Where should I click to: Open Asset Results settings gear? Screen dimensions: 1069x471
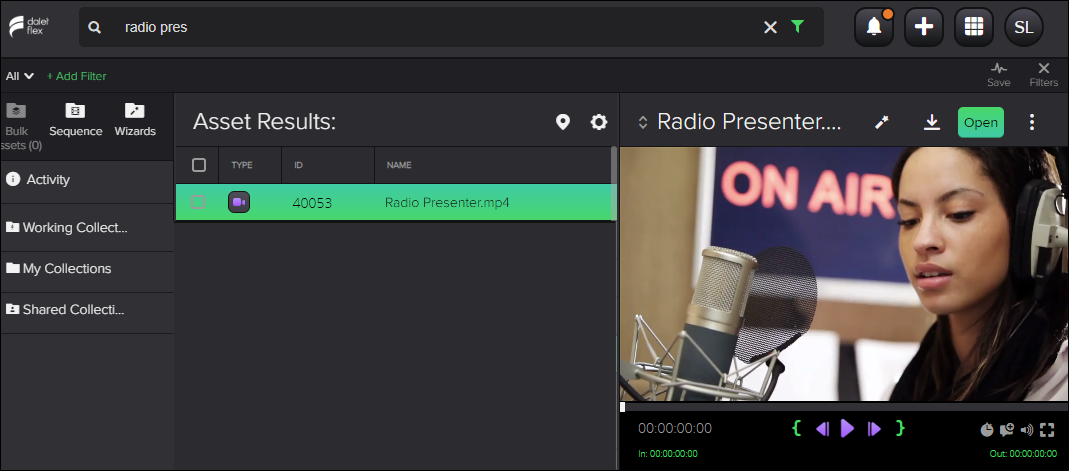coord(599,122)
